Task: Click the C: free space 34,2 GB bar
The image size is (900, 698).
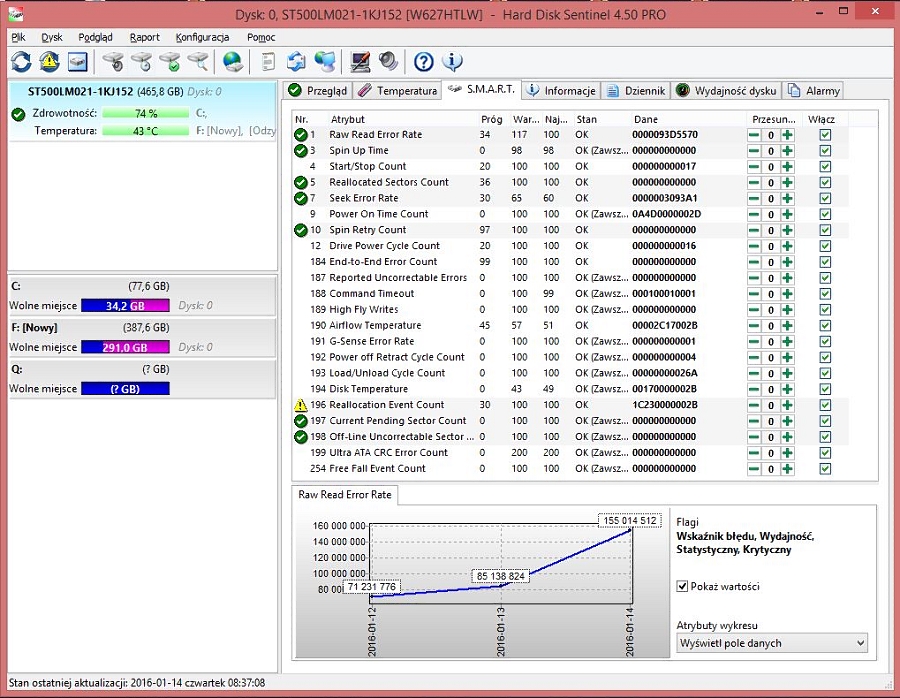Action: click(125, 305)
